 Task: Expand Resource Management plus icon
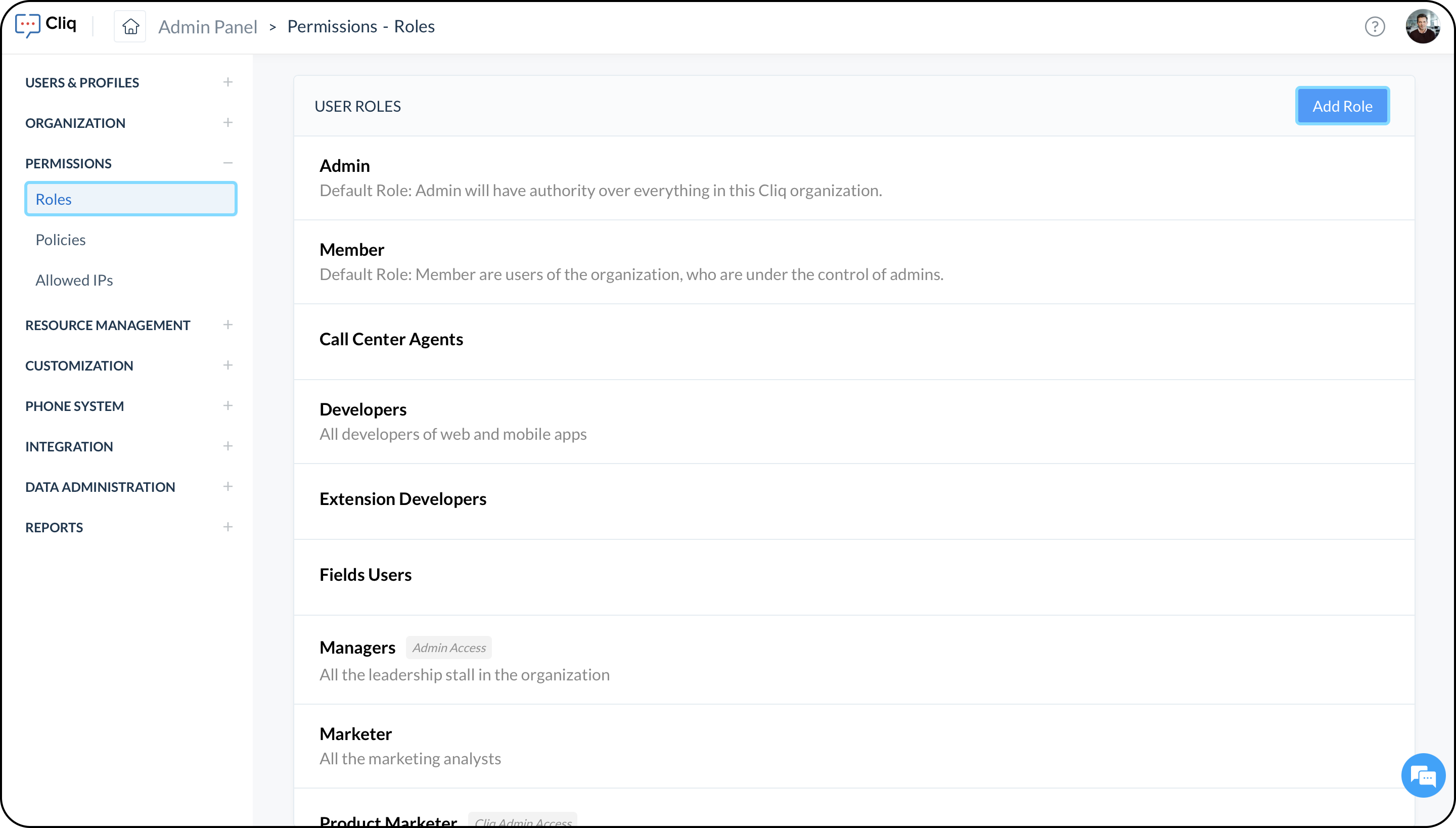pos(228,325)
